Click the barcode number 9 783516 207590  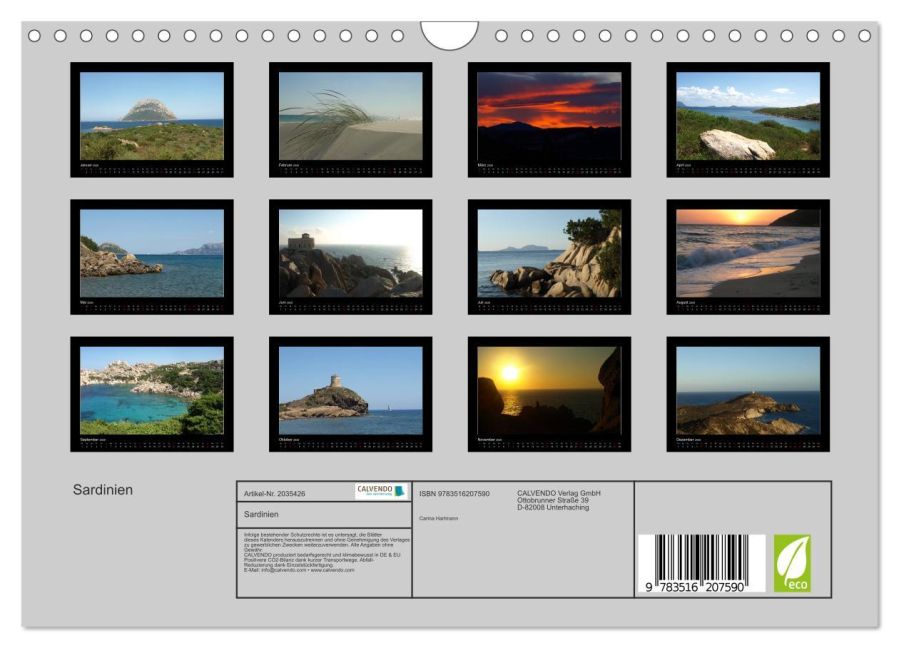coord(695,587)
